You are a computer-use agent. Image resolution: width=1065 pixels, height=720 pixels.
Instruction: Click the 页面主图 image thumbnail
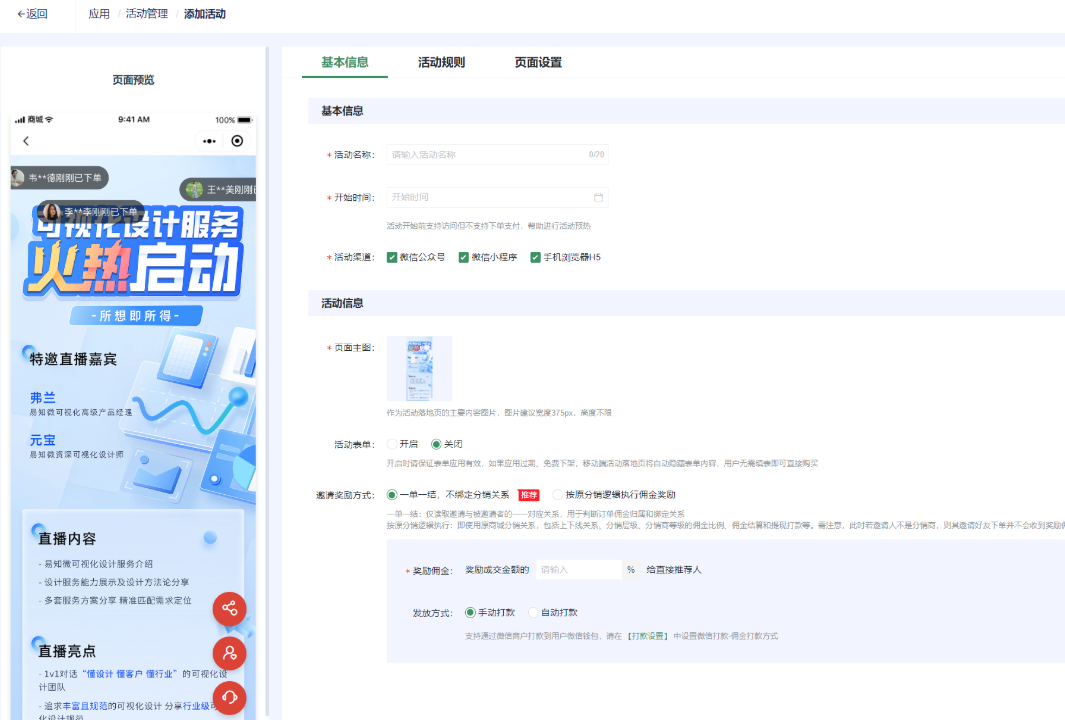[x=419, y=368]
